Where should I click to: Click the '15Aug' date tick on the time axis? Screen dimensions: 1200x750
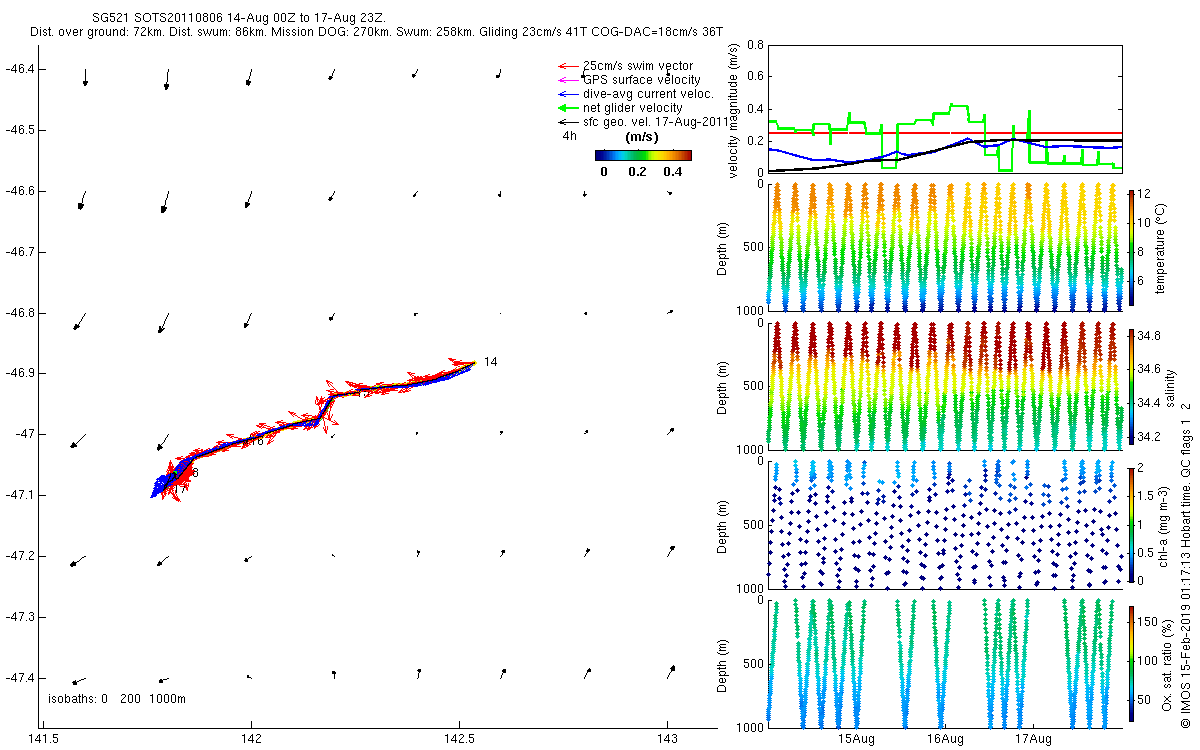pyautogui.click(x=857, y=739)
